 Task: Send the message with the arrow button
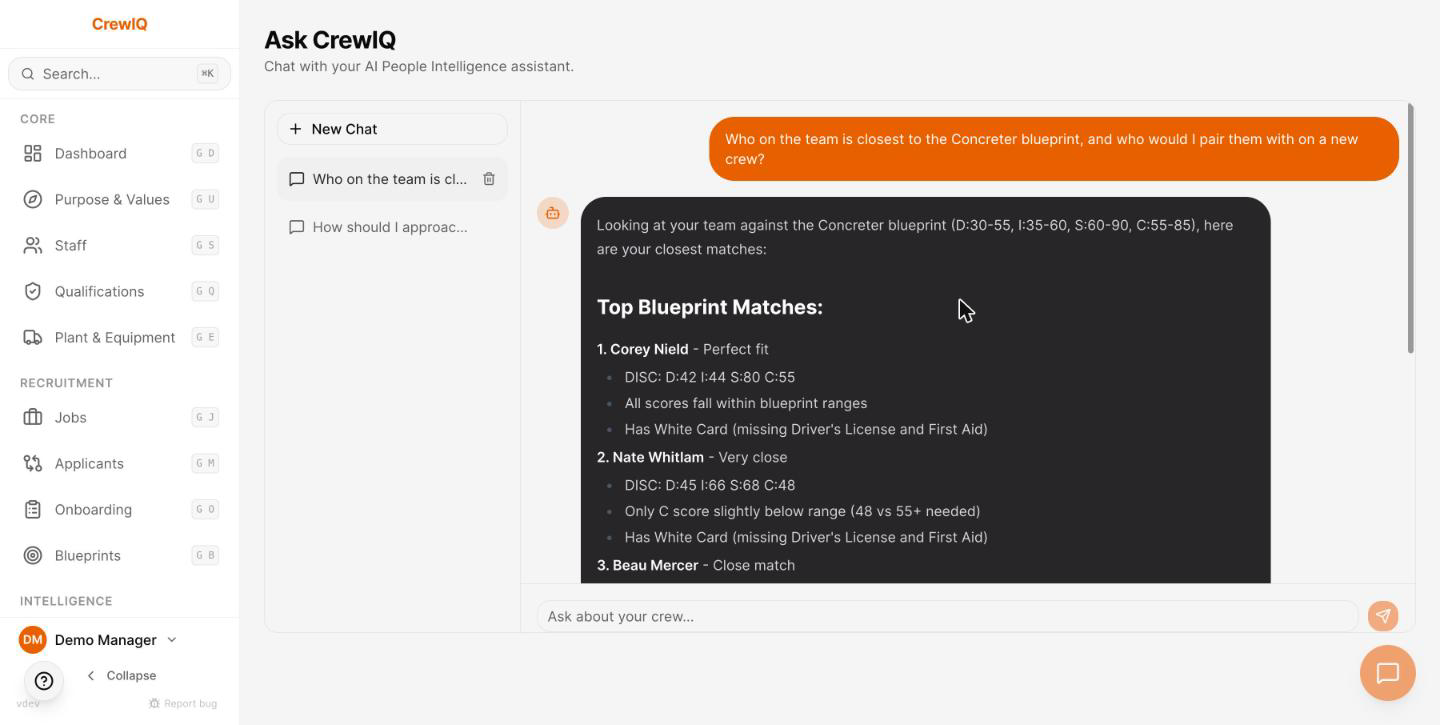(1383, 616)
